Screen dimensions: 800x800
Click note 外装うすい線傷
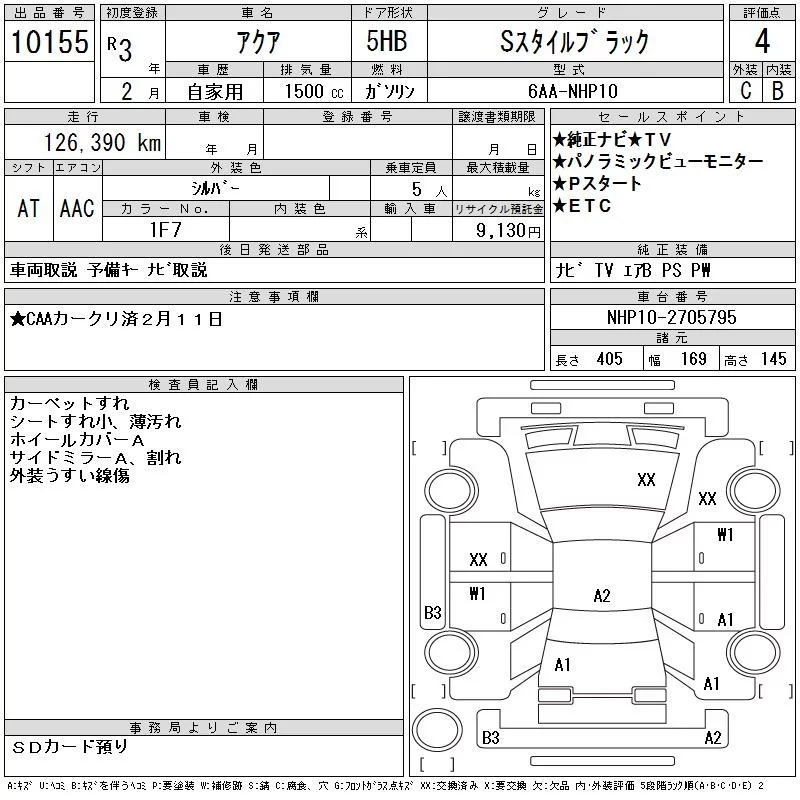[69, 476]
